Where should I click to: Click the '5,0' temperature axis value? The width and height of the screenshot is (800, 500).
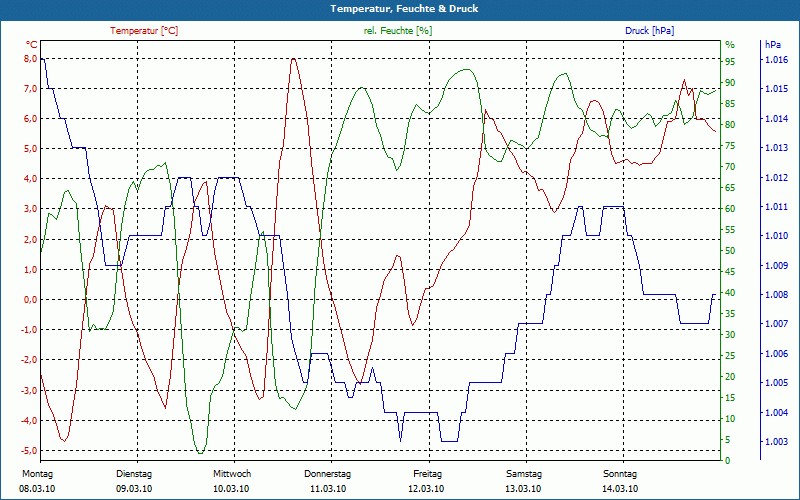coord(31,148)
